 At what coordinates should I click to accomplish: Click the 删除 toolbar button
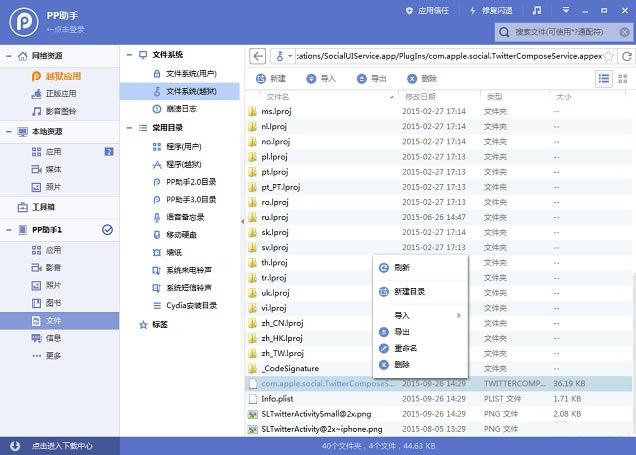pos(422,79)
